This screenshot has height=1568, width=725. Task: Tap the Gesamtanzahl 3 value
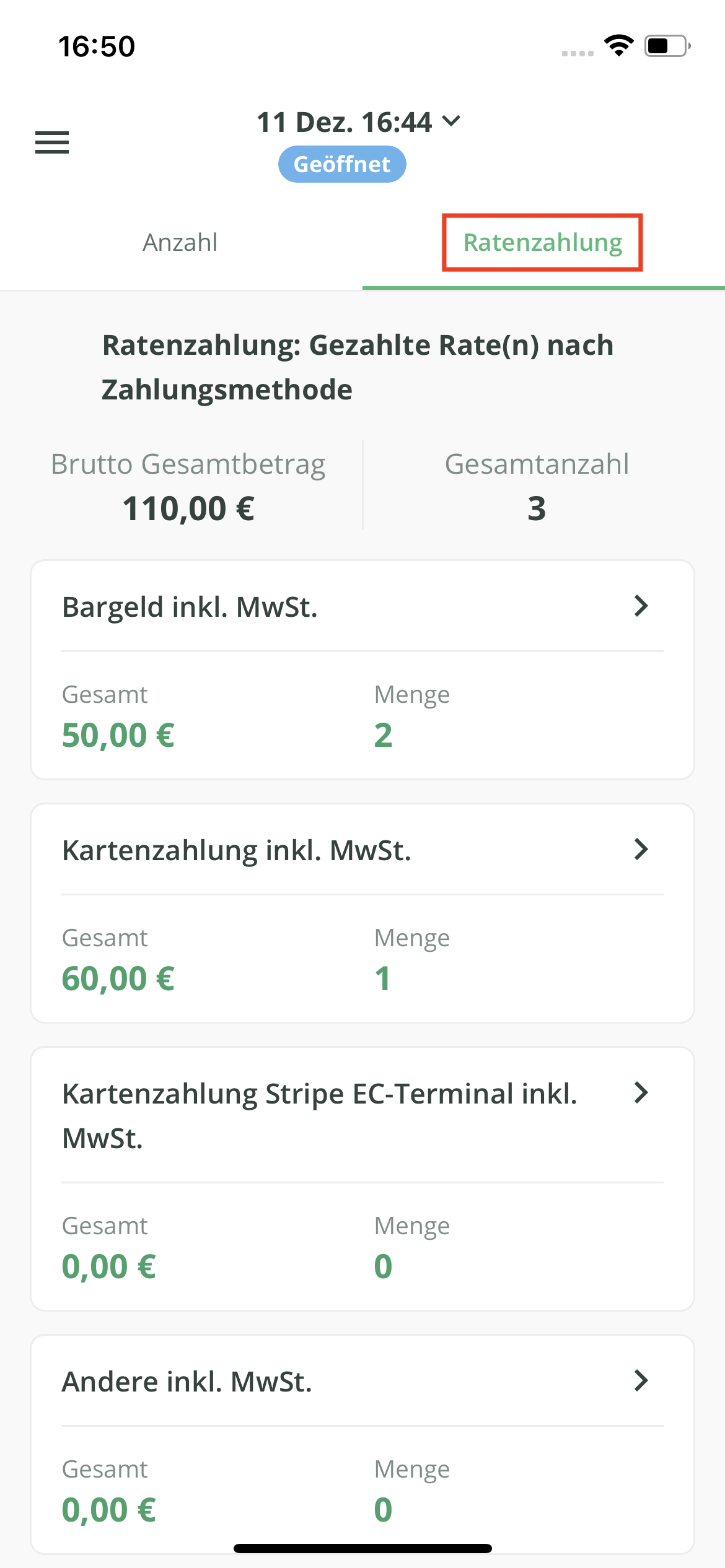click(x=537, y=508)
